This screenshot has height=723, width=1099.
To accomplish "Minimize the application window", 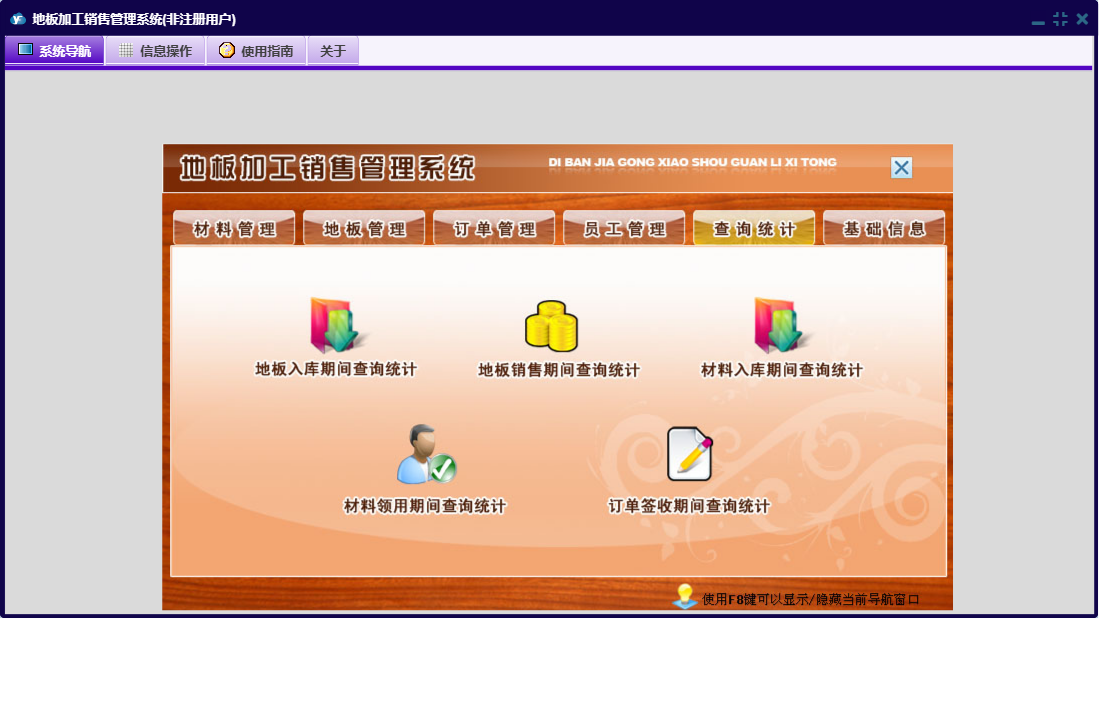I will coord(1038,20).
